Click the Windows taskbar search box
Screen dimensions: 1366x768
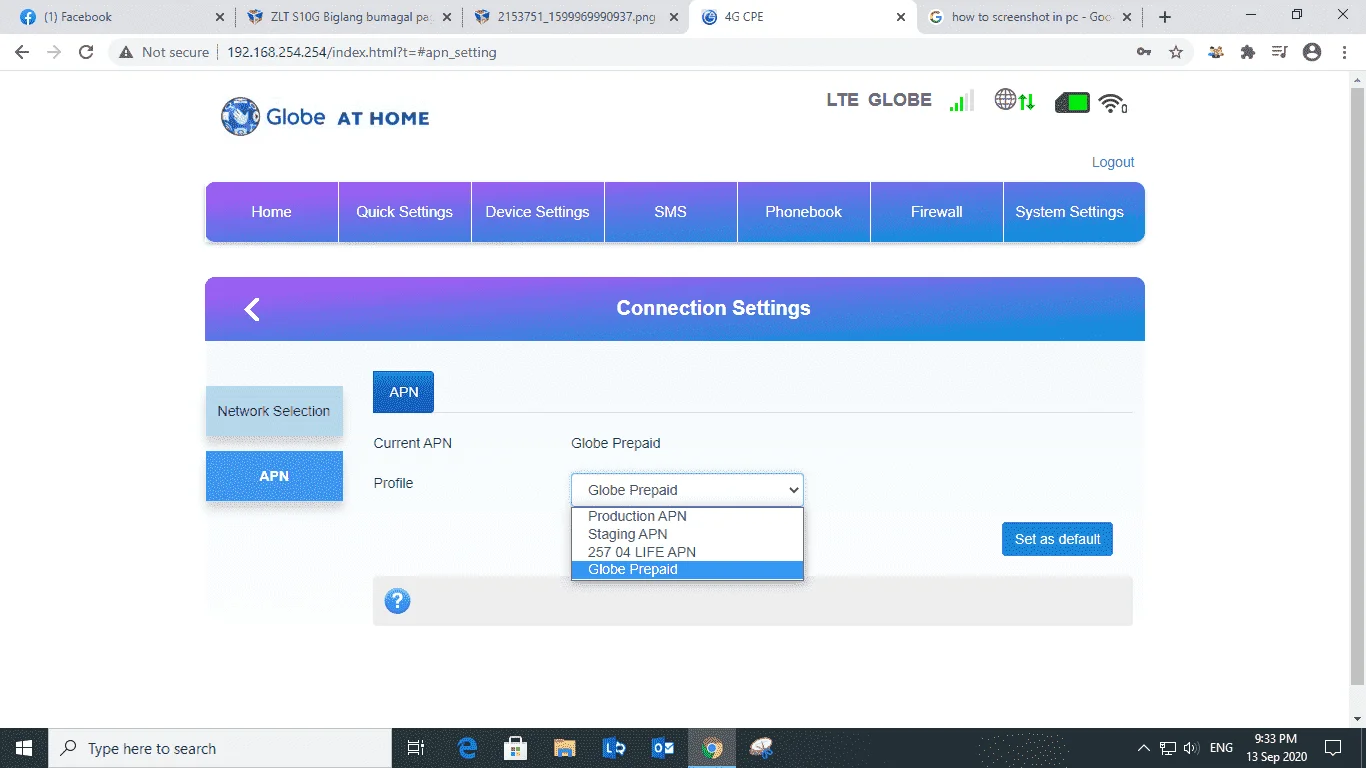click(x=220, y=748)
